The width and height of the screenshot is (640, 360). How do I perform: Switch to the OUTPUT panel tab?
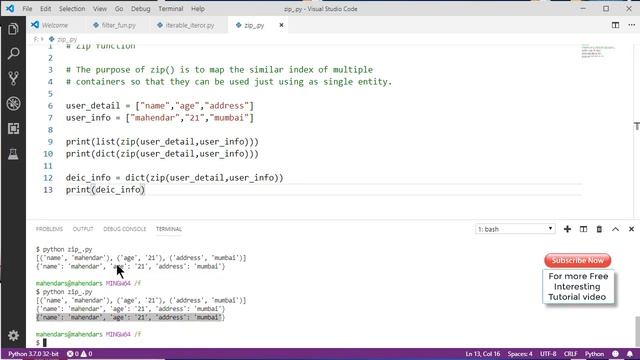click(x=83, y=229)
